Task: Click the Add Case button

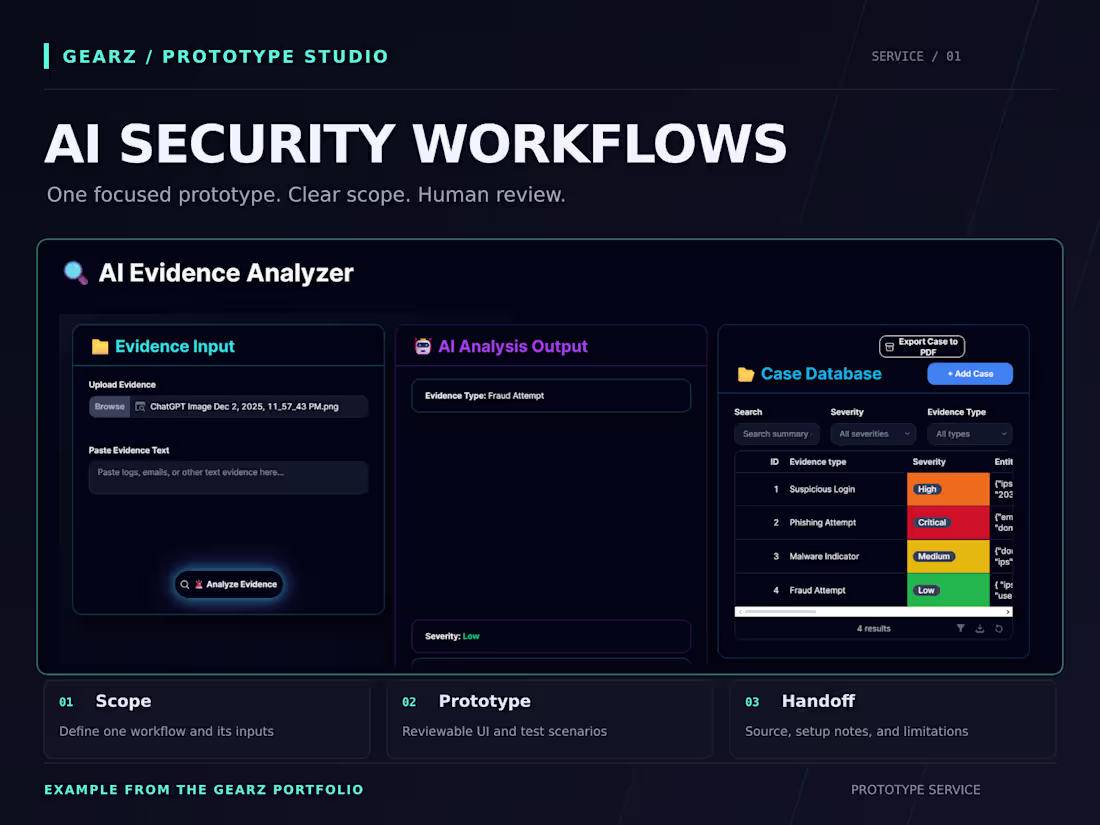Action: pos(970,374)
